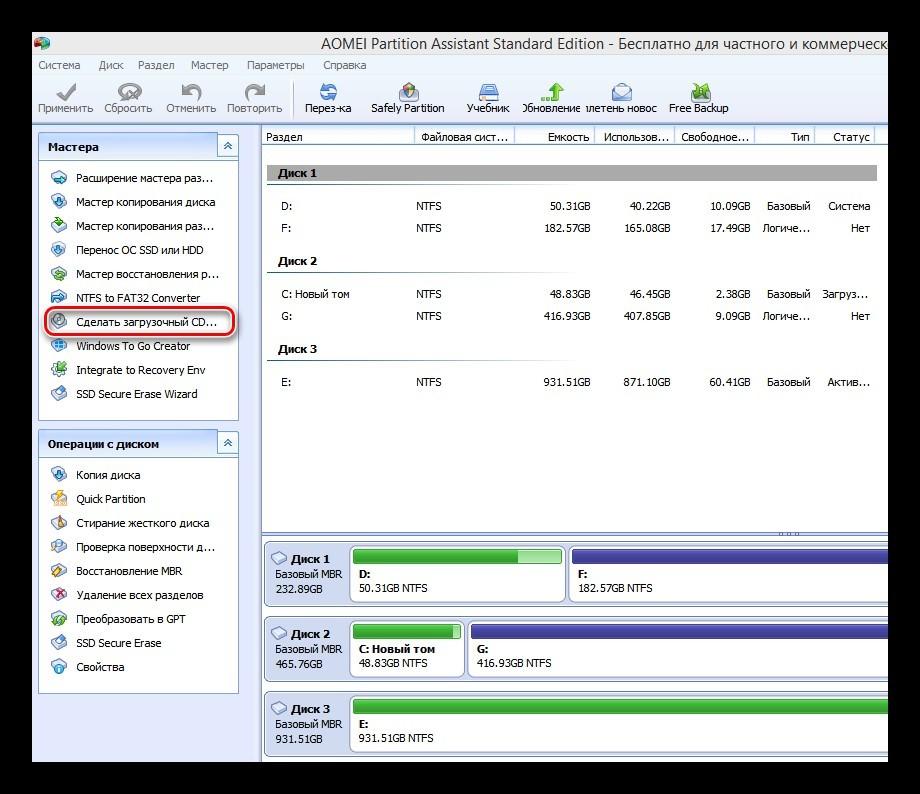Select partition D: row in list
920x794 pixels.
(x=572, y=206)
